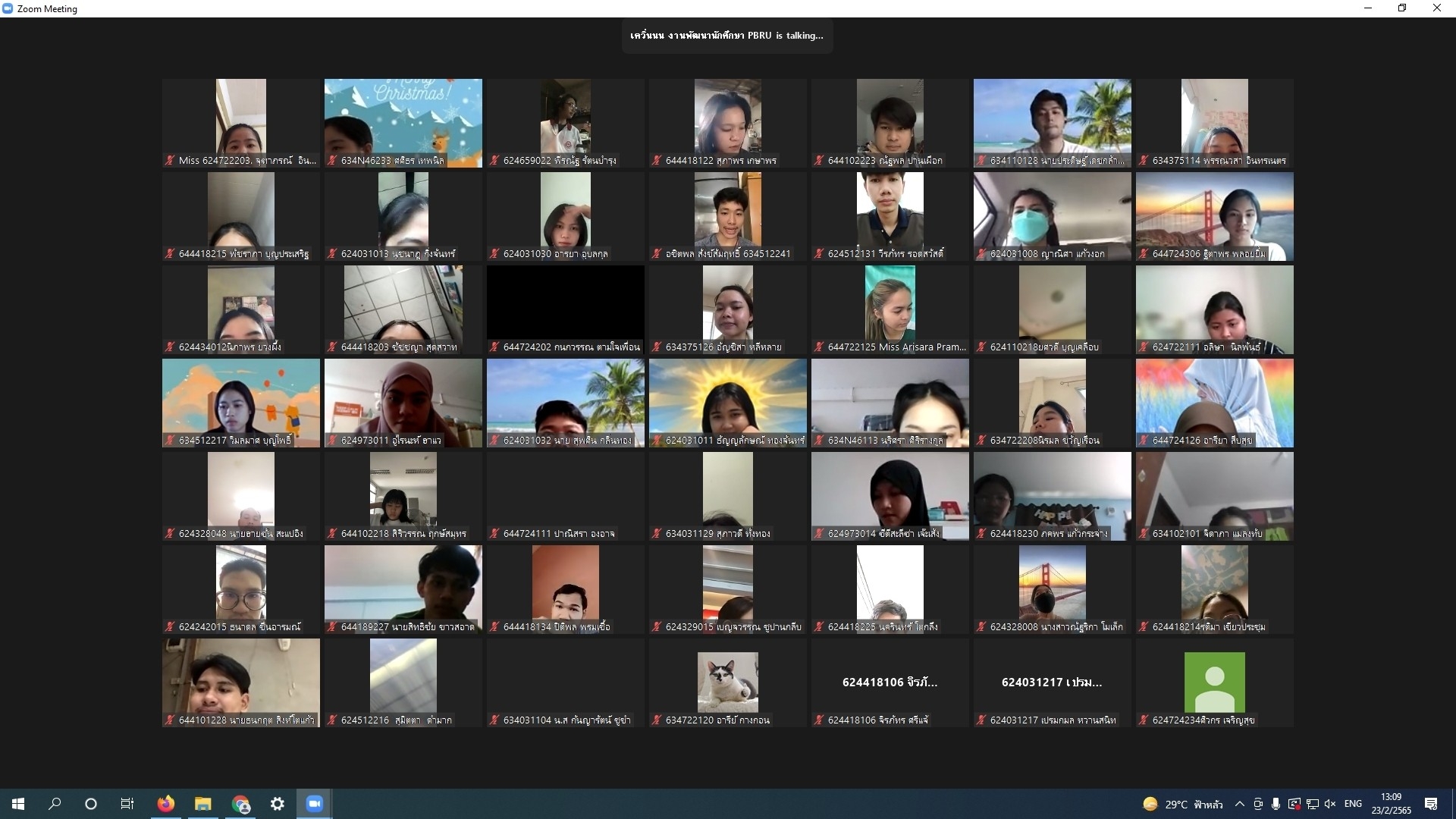Open the Windows Start menu
This screenshot has width=1456, height=819.
pyautogui.click(x=18, y=804)
